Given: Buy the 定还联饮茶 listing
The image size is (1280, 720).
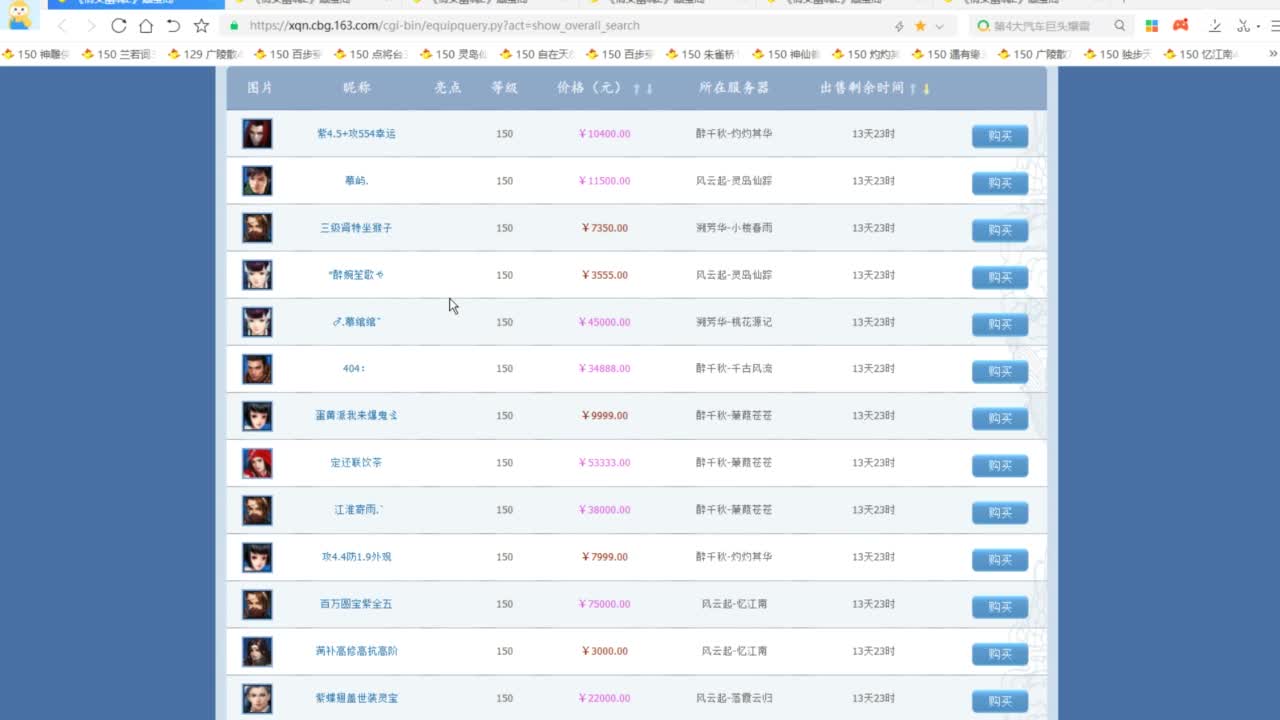Looking at the screenshot, I should [1000, 465].
